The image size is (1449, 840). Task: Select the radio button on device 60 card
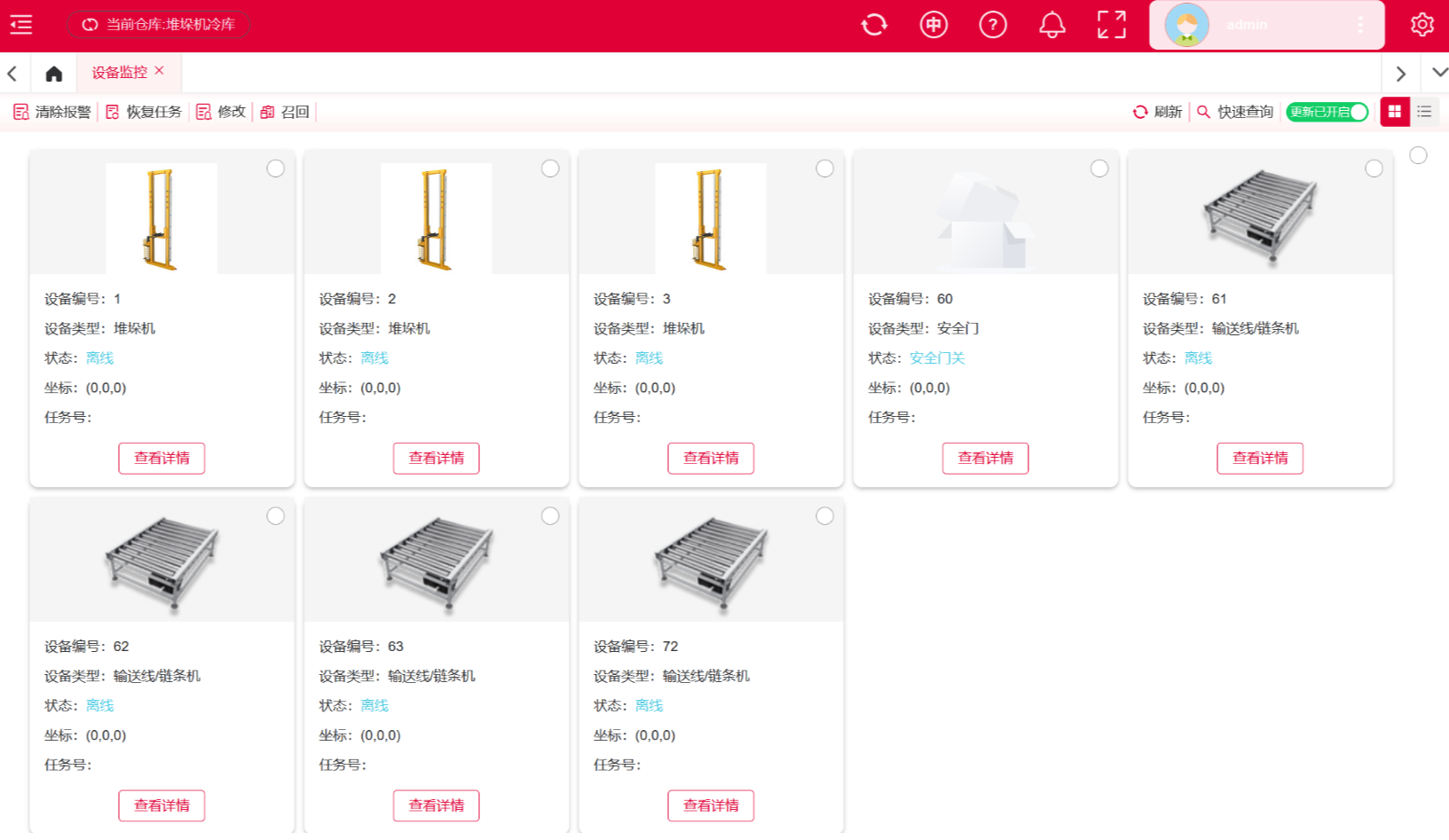(x=1099, y=169)
